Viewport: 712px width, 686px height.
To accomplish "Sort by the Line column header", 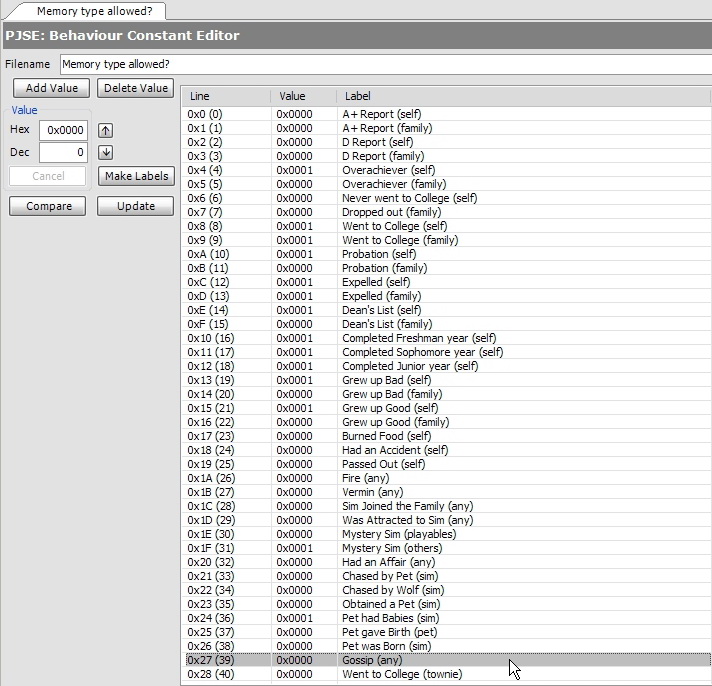I will pos(225,97).
